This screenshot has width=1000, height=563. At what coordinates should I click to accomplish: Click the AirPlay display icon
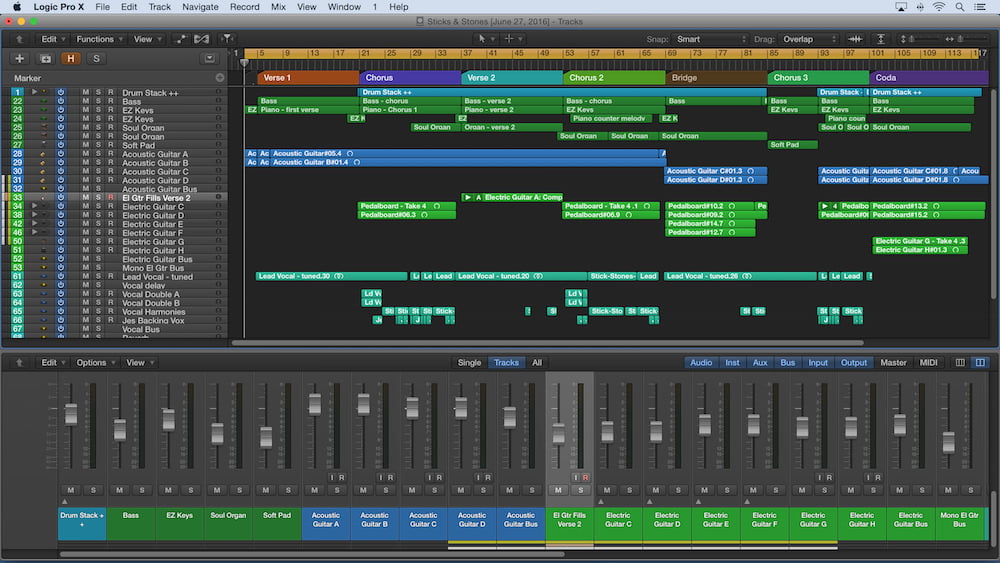pos(901,7)
